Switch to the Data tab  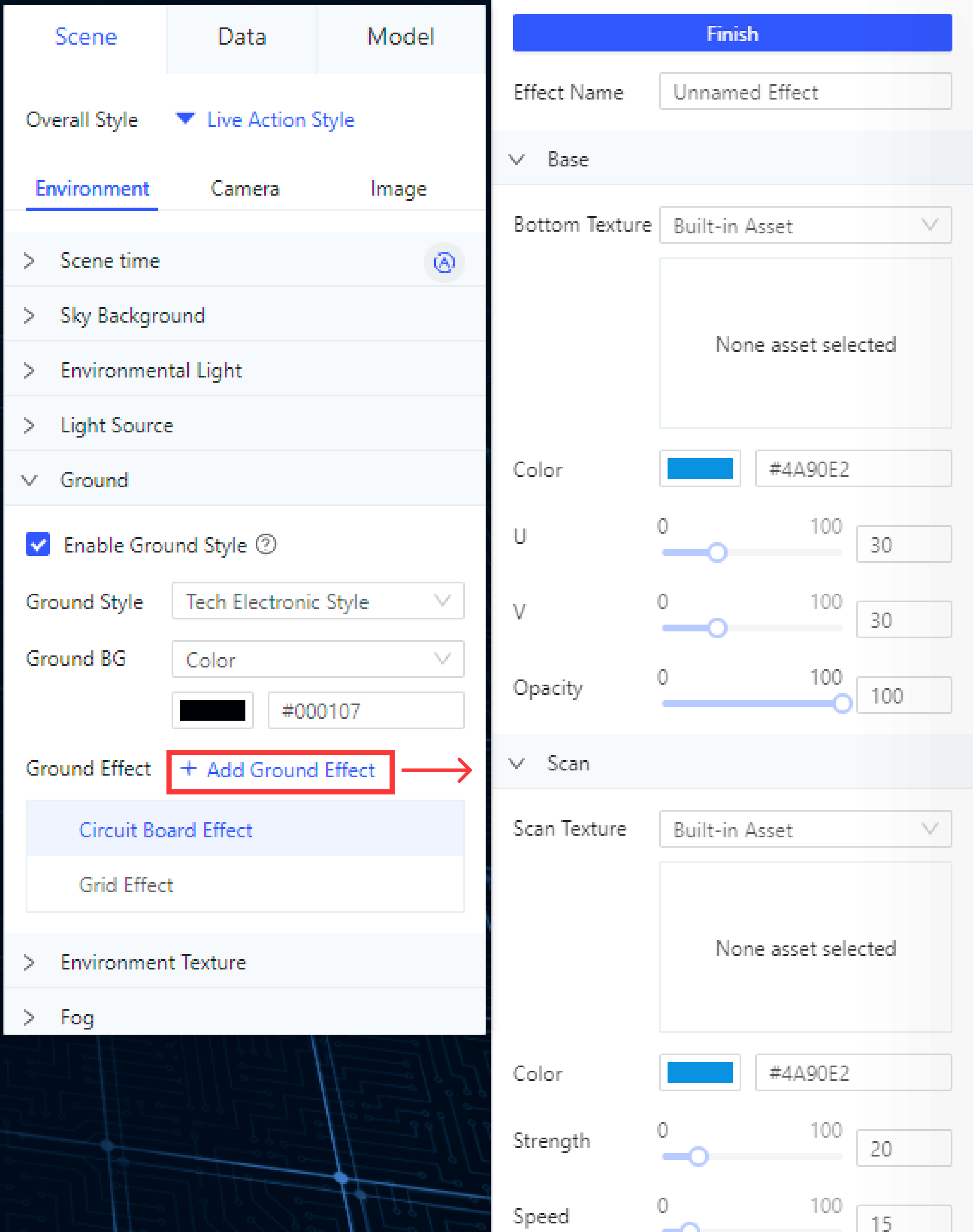242,36
